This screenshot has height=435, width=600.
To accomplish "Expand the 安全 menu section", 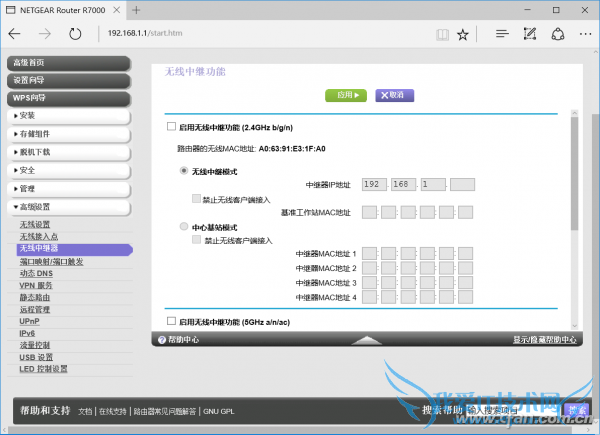I will coord(69,171).
